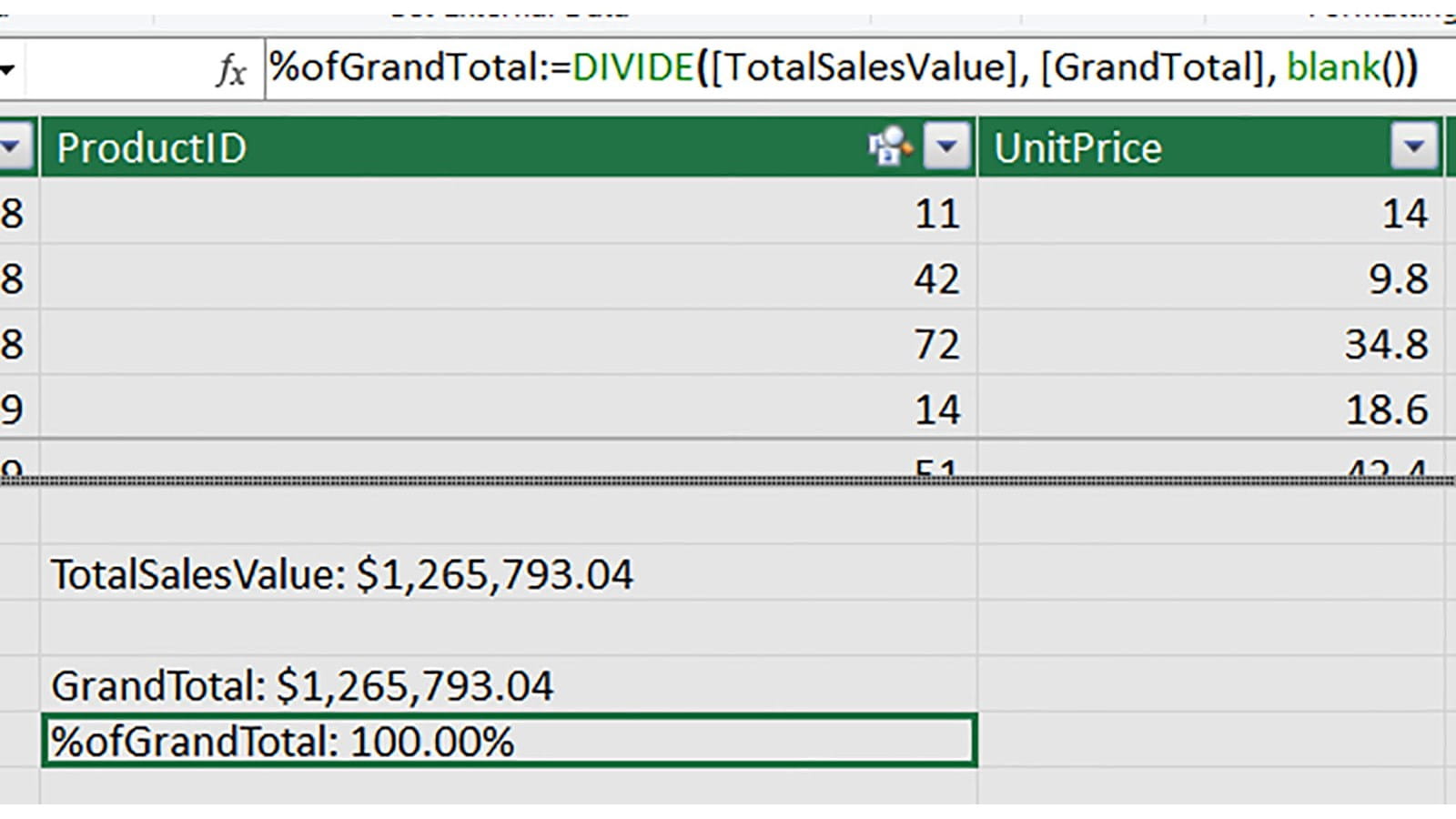
Task: Click the ProductID cell containing 42
Action: (508, 278)
